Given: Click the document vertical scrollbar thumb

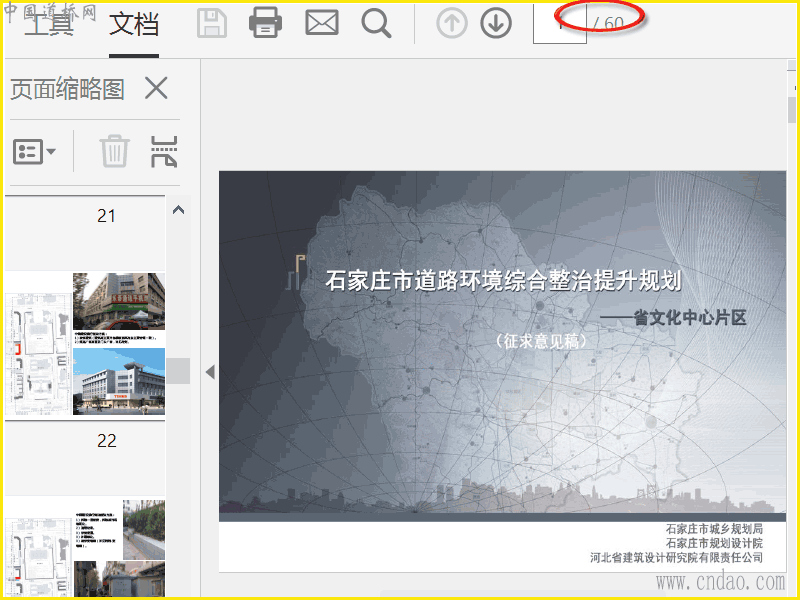Looking at the screenshot, I should coord(792,110).
